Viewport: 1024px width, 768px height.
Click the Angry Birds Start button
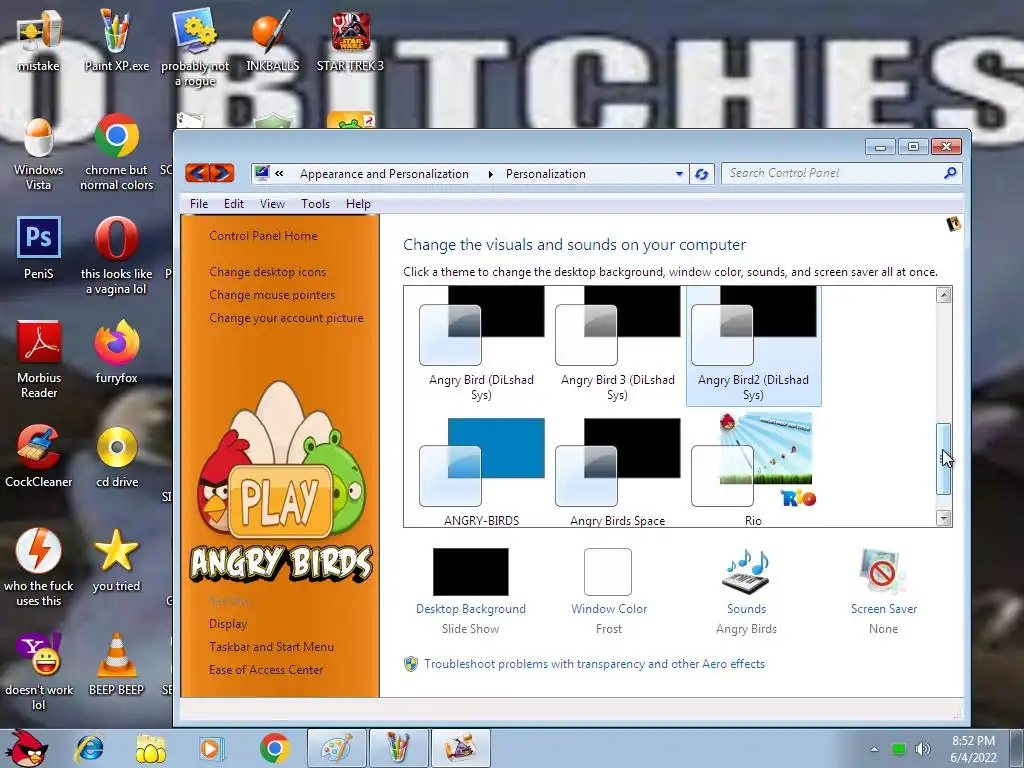pyautogui.click(x=25, y=748)
